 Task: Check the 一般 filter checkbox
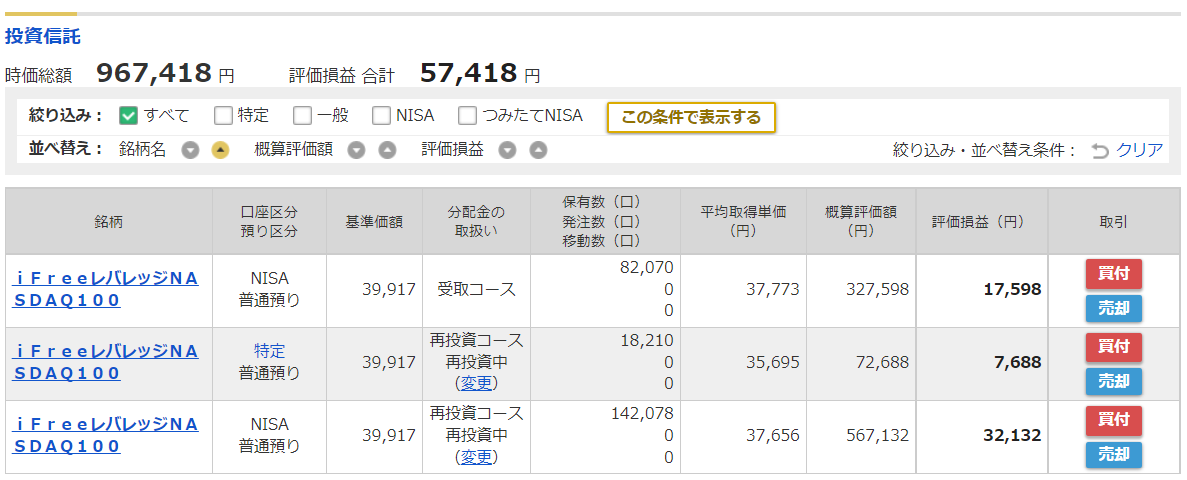303,116
